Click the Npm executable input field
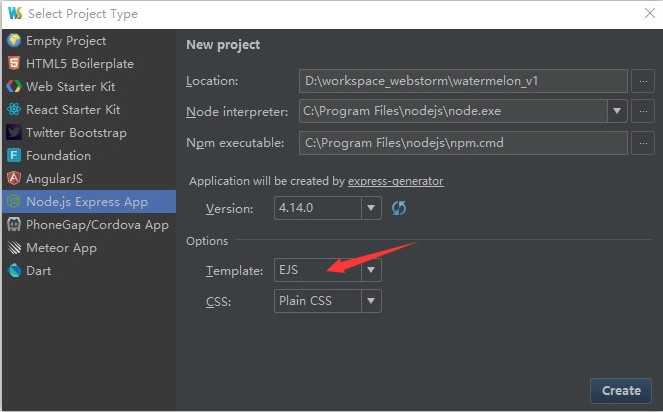663x412 pixels. tap(463, 143)
